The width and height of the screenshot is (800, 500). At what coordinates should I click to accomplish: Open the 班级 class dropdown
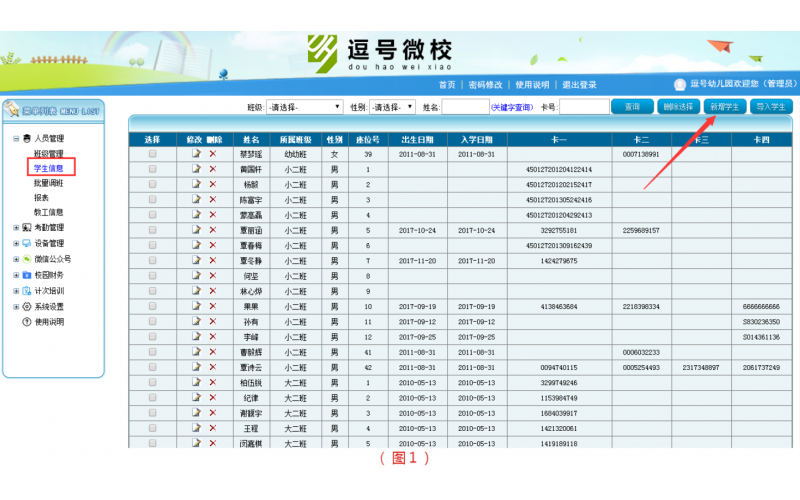304,107
